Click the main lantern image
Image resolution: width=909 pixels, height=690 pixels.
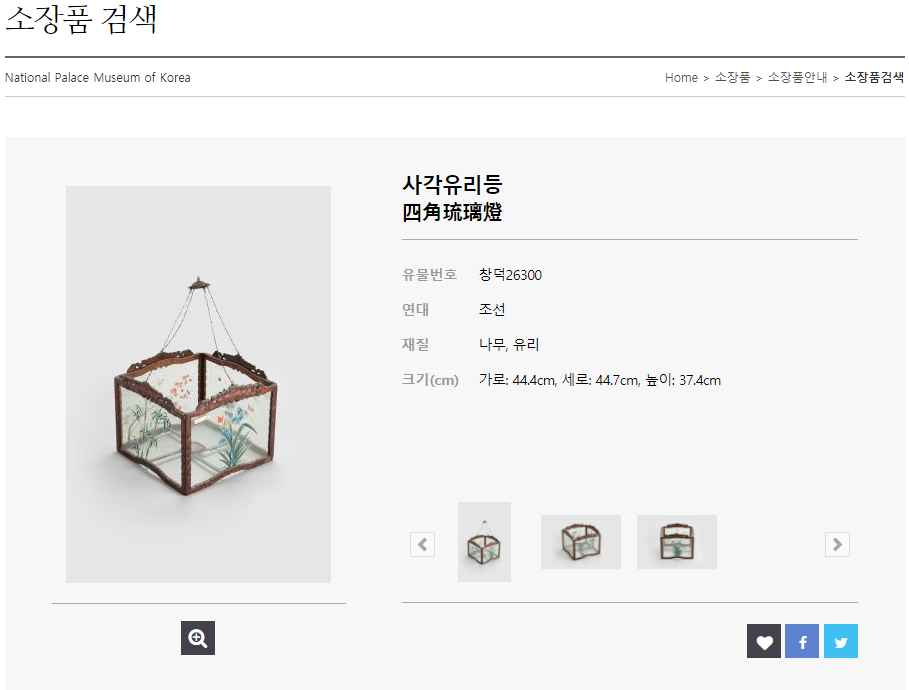click(198, 384)
